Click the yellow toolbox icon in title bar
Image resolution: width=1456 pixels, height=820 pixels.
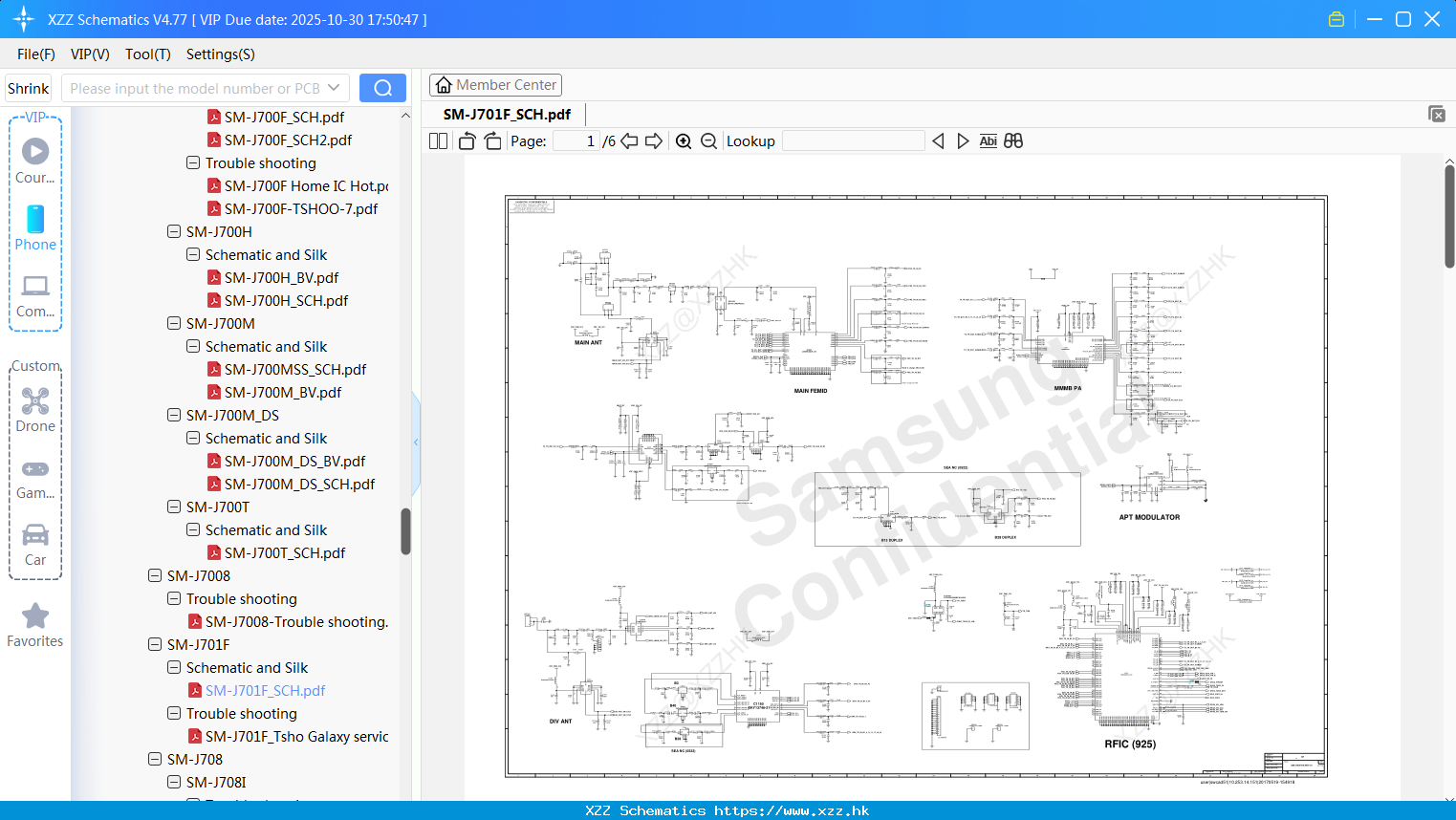(1336, 19)
